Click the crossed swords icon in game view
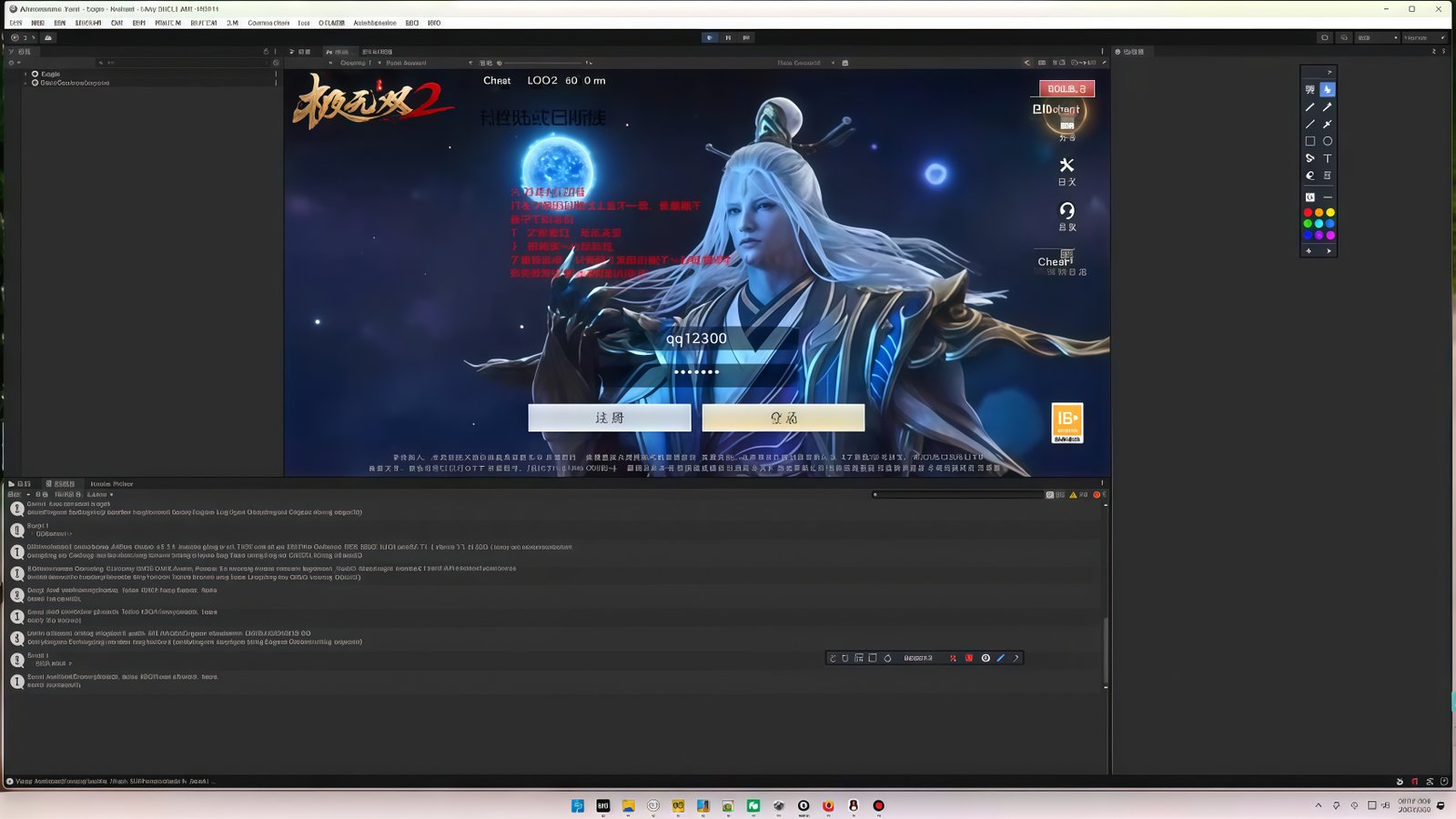1456x819 pixels. pos(1067,166)
